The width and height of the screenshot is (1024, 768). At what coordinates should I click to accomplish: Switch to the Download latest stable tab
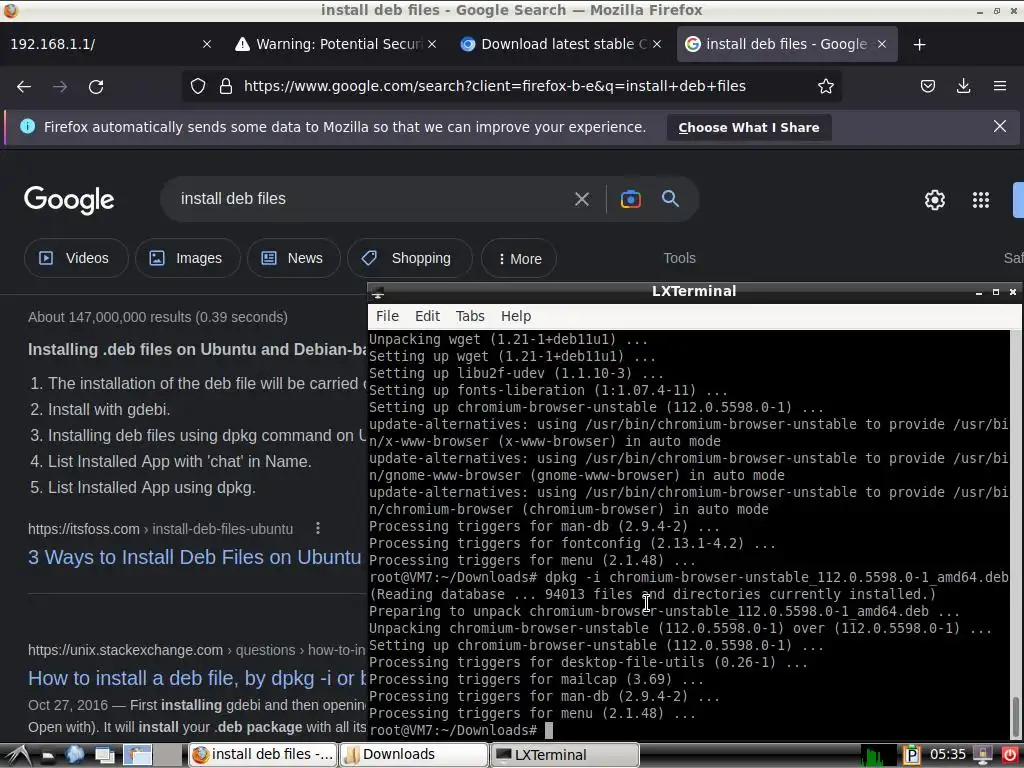click(x=560, y=44)
